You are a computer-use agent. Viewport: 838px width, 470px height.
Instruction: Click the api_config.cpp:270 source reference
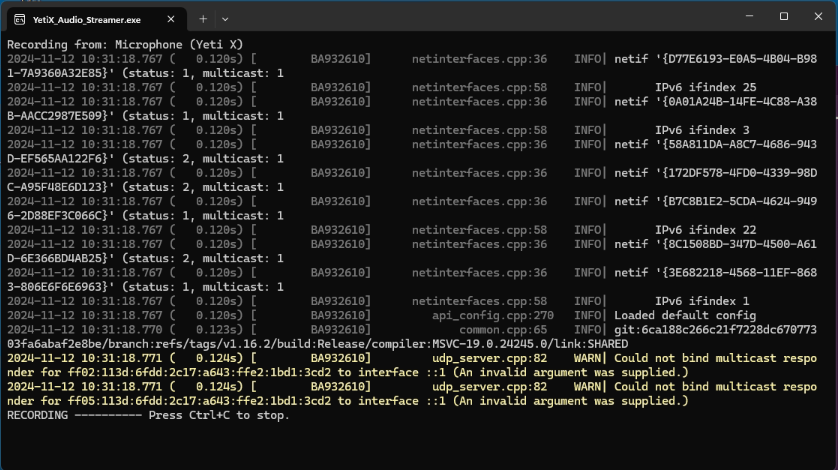pos(493,315)
